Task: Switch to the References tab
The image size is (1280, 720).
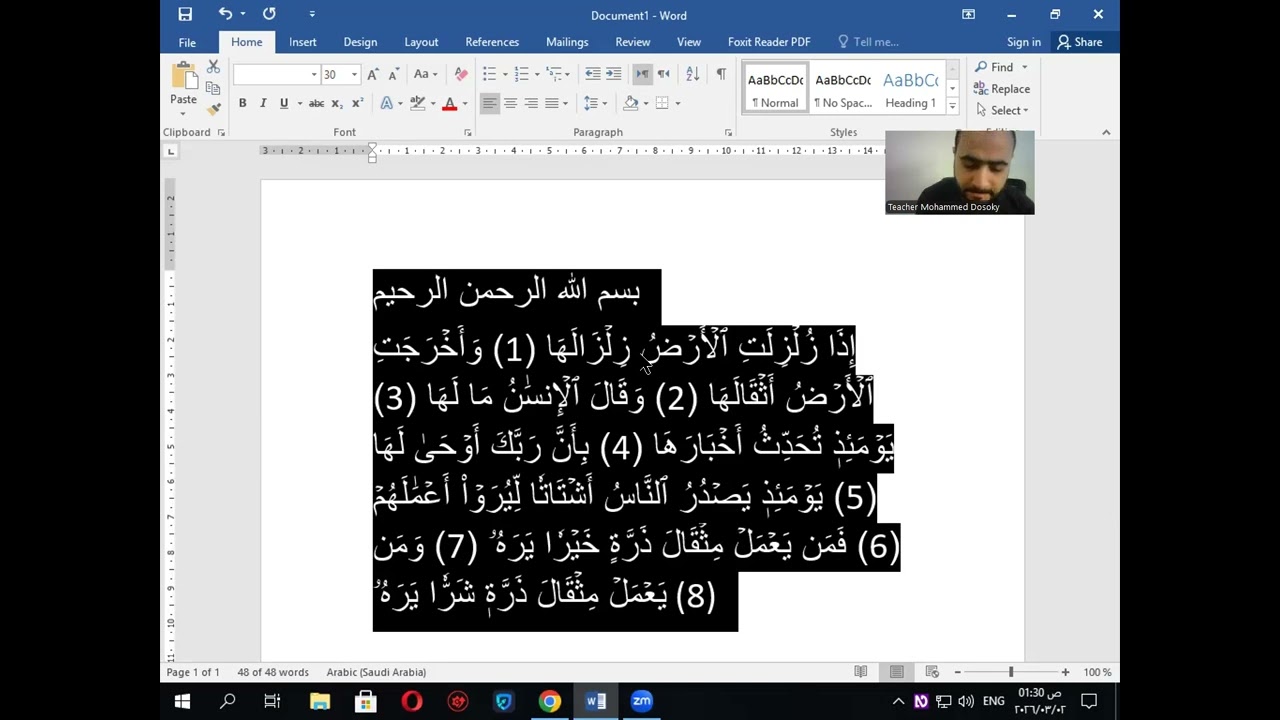Action: coord(492,42)
